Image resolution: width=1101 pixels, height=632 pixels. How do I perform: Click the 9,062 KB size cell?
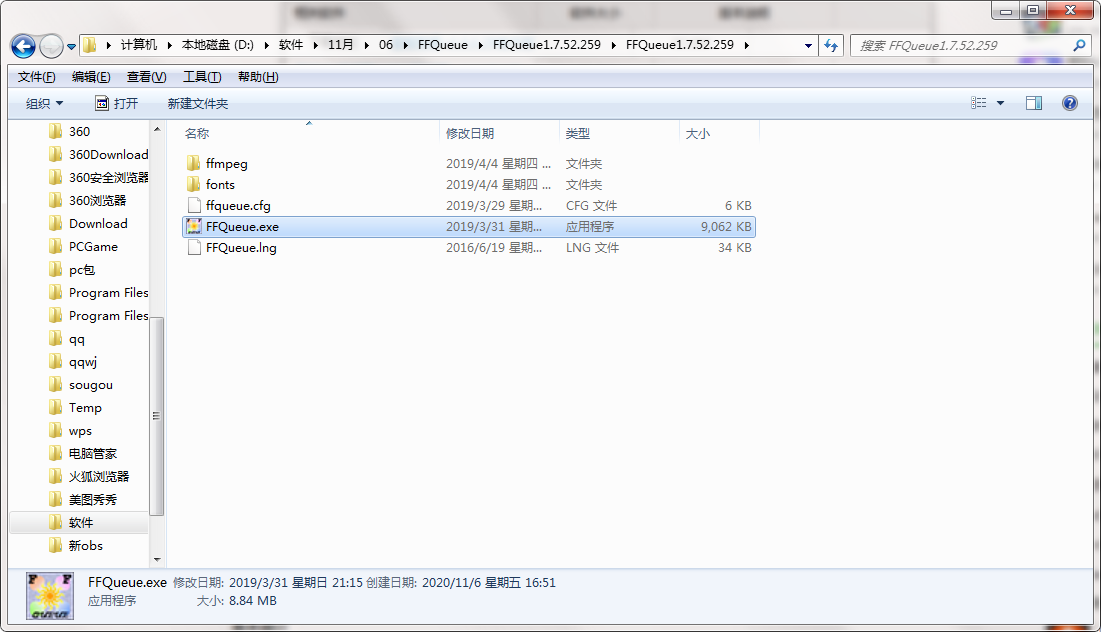click(726, 227)
